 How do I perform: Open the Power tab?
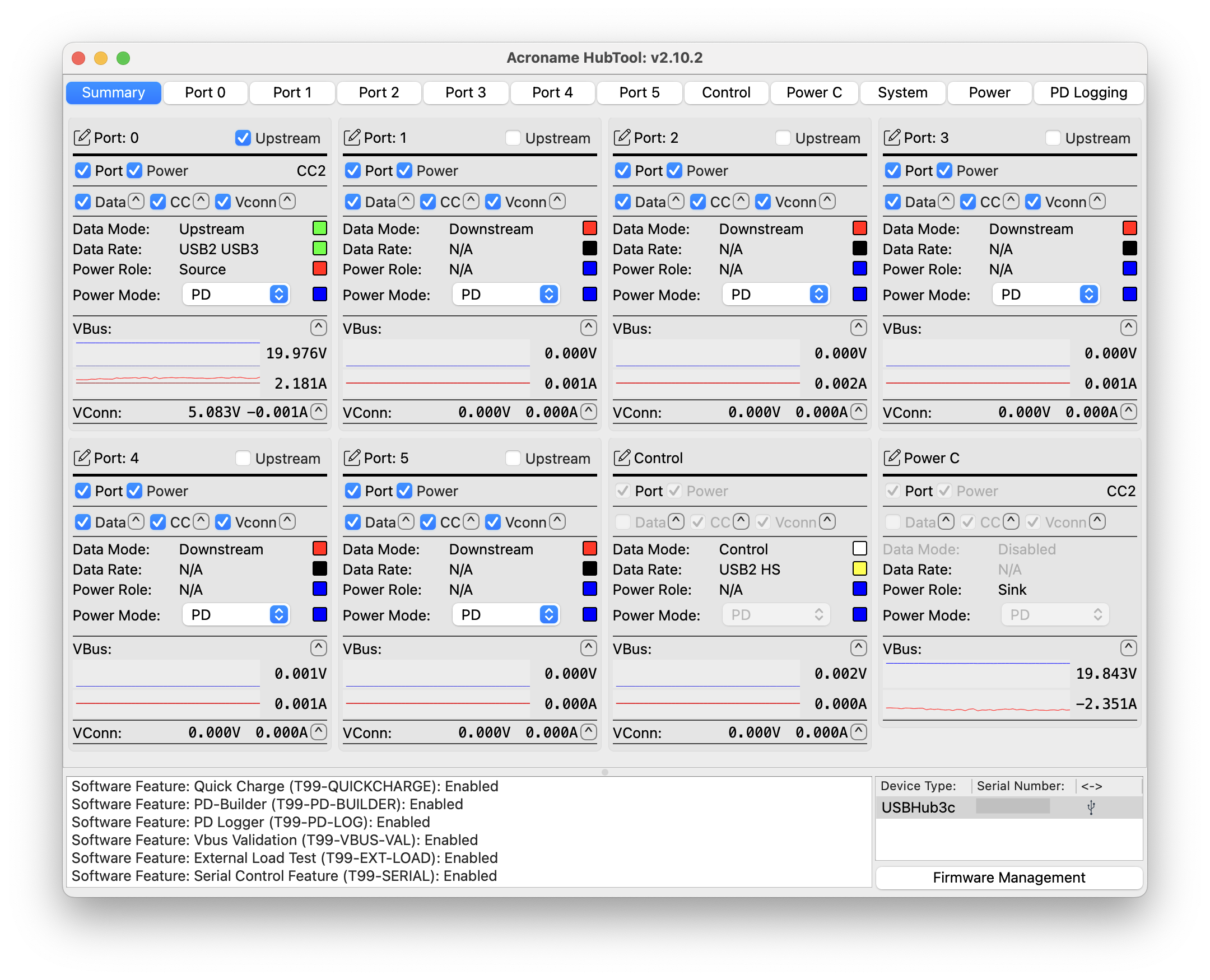(x=989, y=92)
